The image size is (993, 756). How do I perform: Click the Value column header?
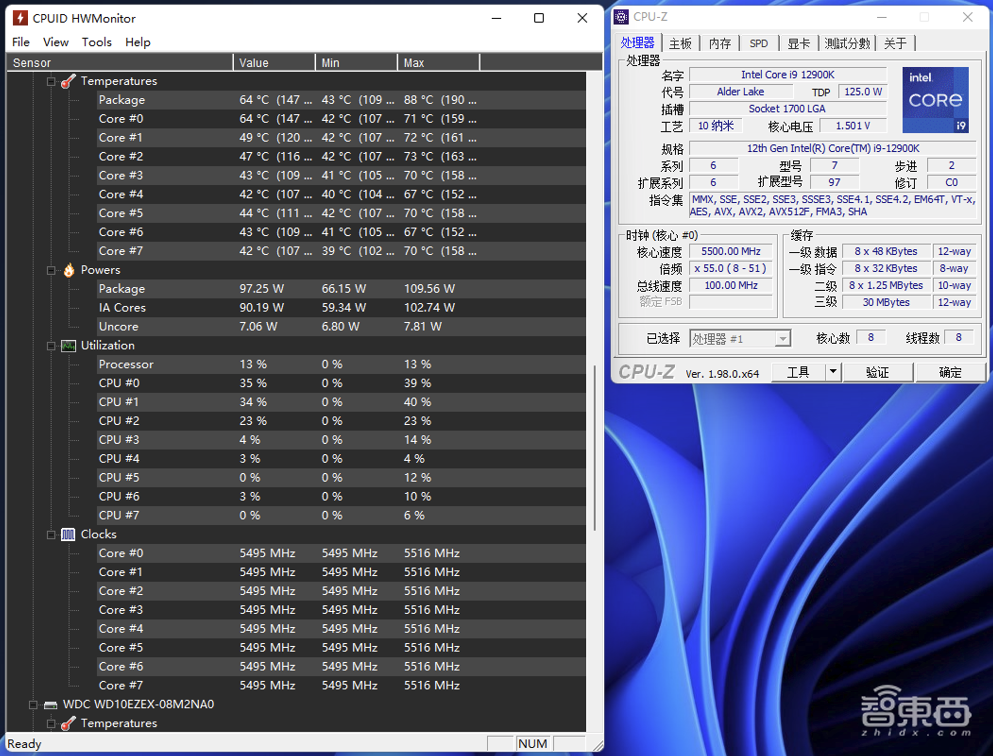tap(273, 62)
